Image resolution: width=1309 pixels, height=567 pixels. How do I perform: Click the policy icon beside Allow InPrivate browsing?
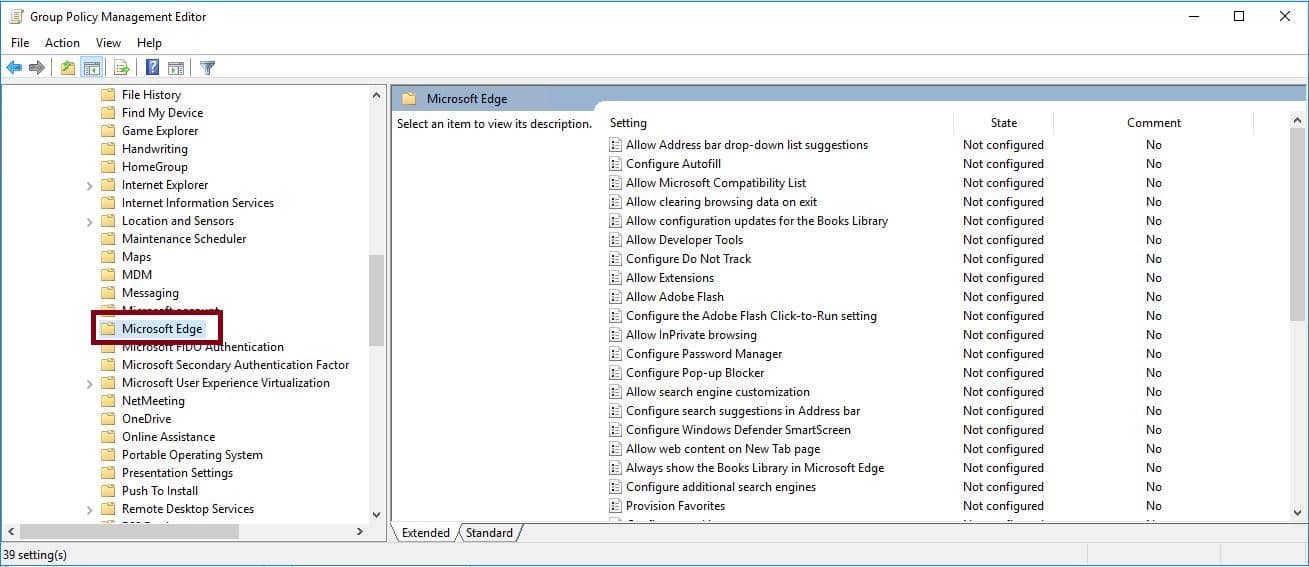click(616, 335)
